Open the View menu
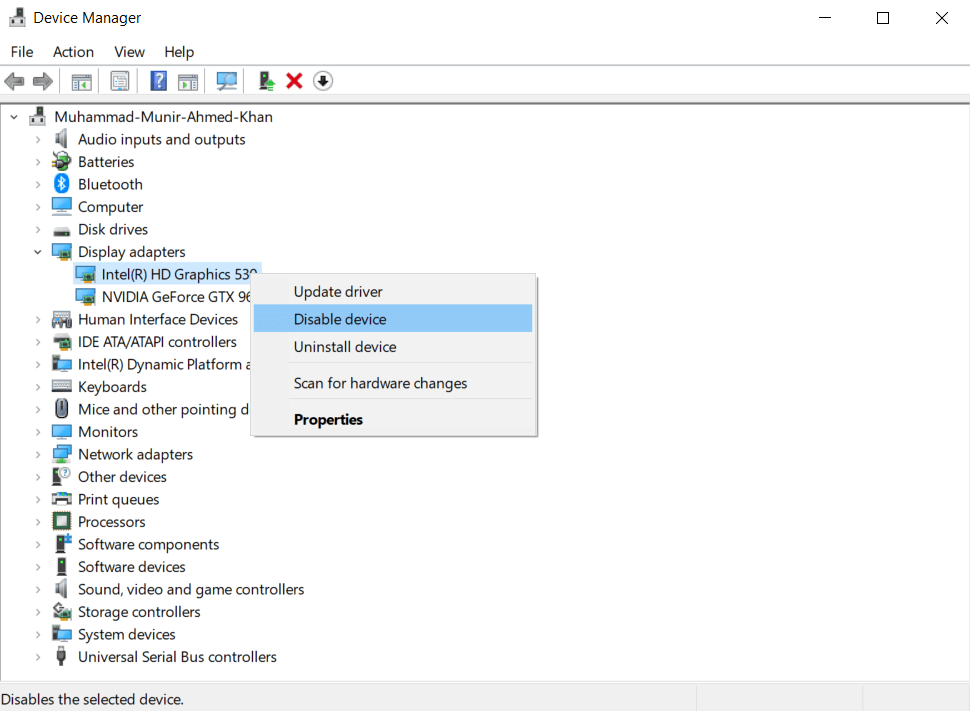This screenshot has height=711, width=970. 129,51
